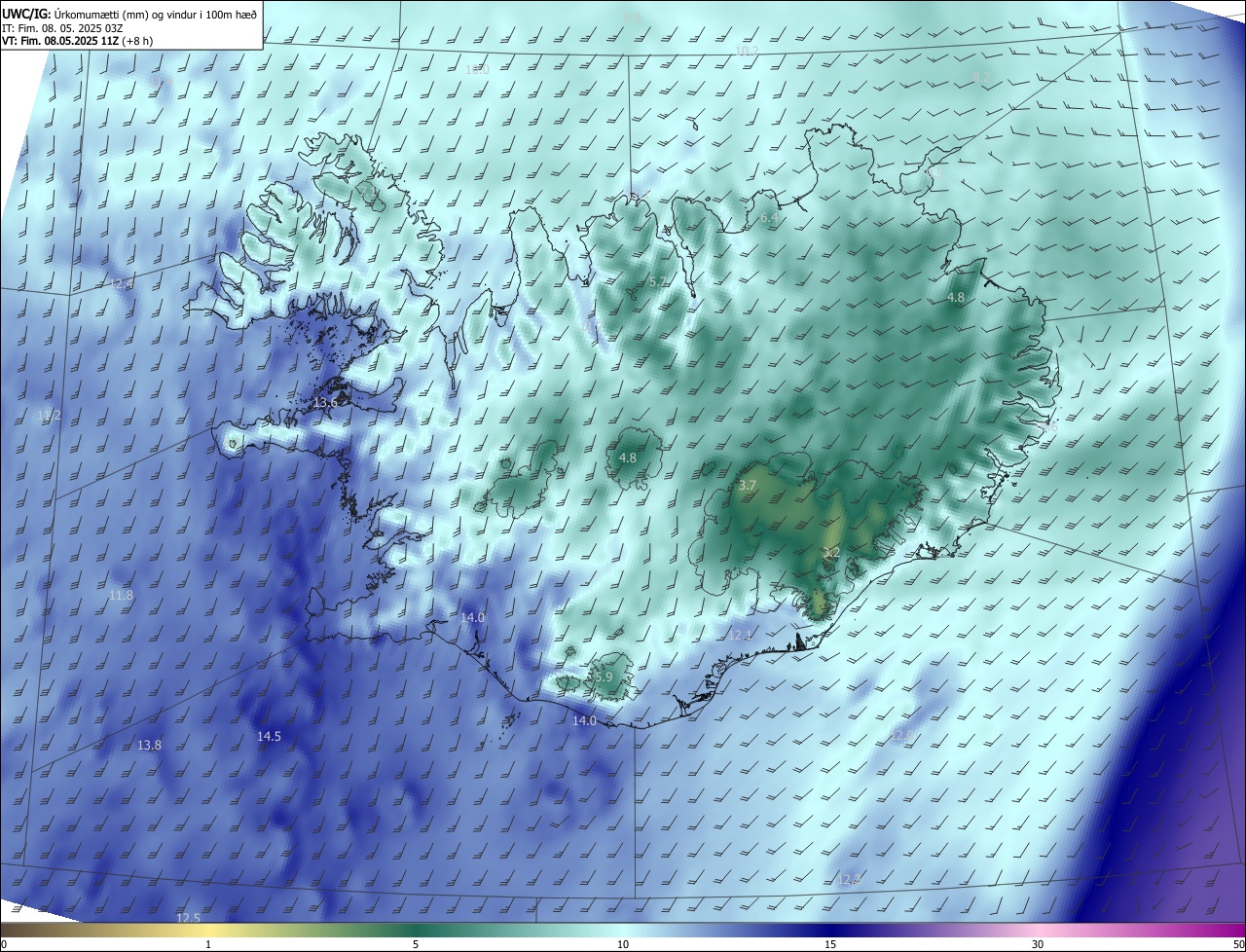Click the 4.8 value in northeast Iceland
Viewport: 1246px width, 952px height.
coord(956,298)
